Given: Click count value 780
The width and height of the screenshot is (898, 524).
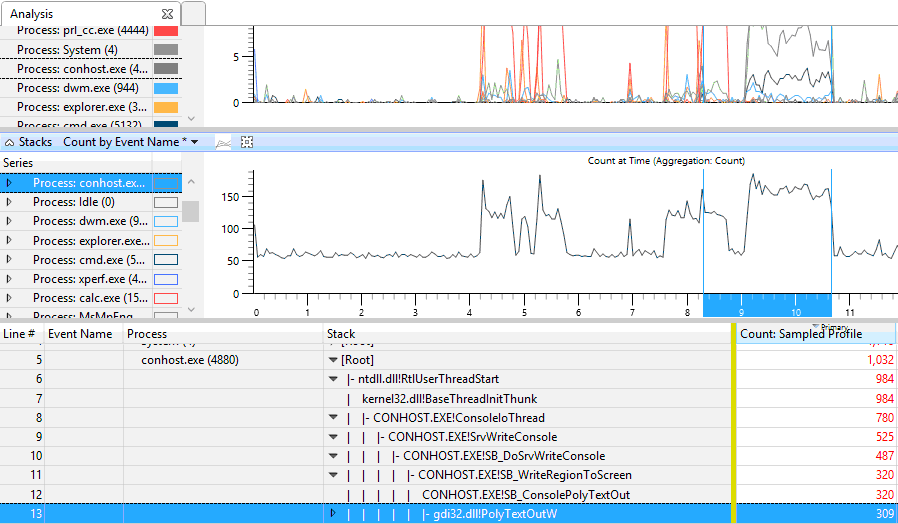Looking at the screenshot, I should pyautogui.click(x=884, y=417).
